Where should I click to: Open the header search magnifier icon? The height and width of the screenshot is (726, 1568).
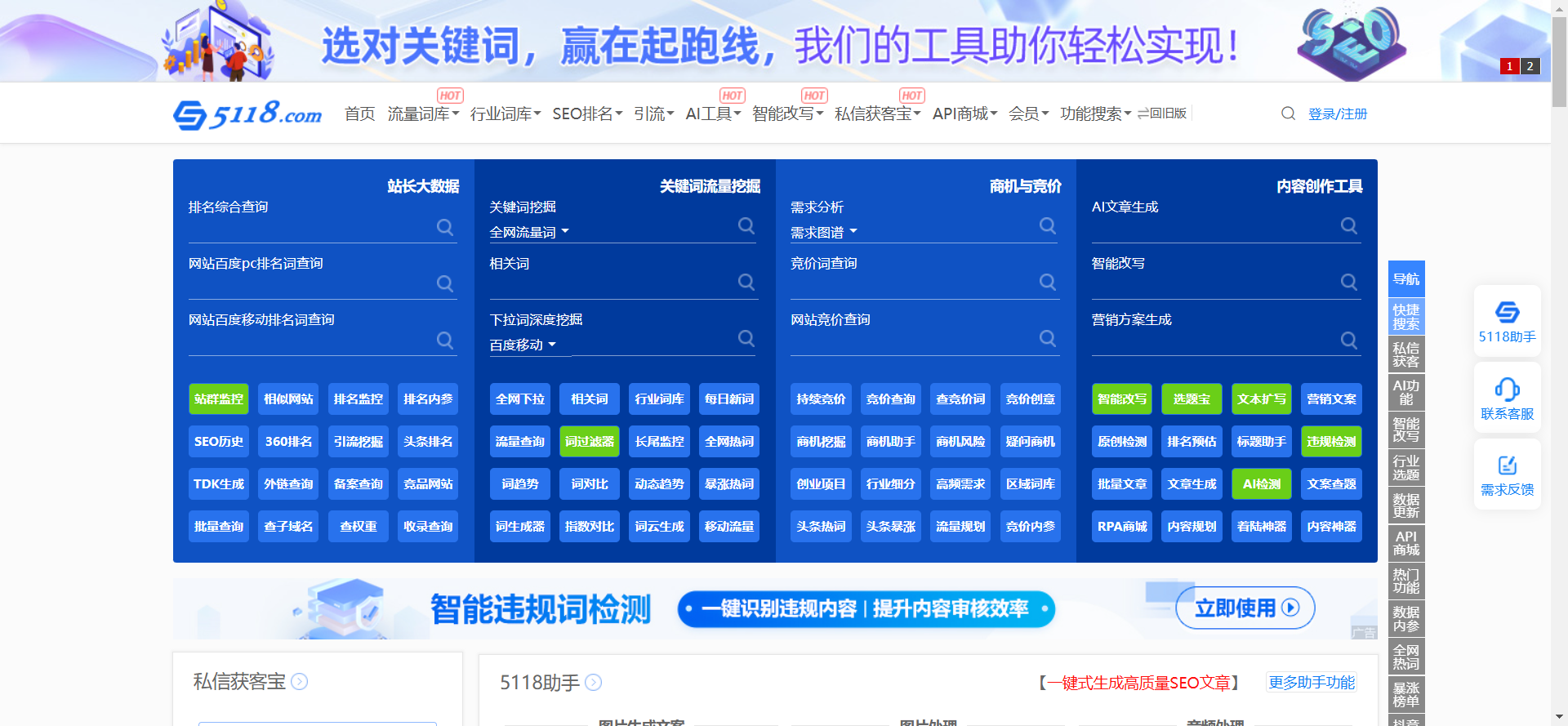click(1288, 114)
